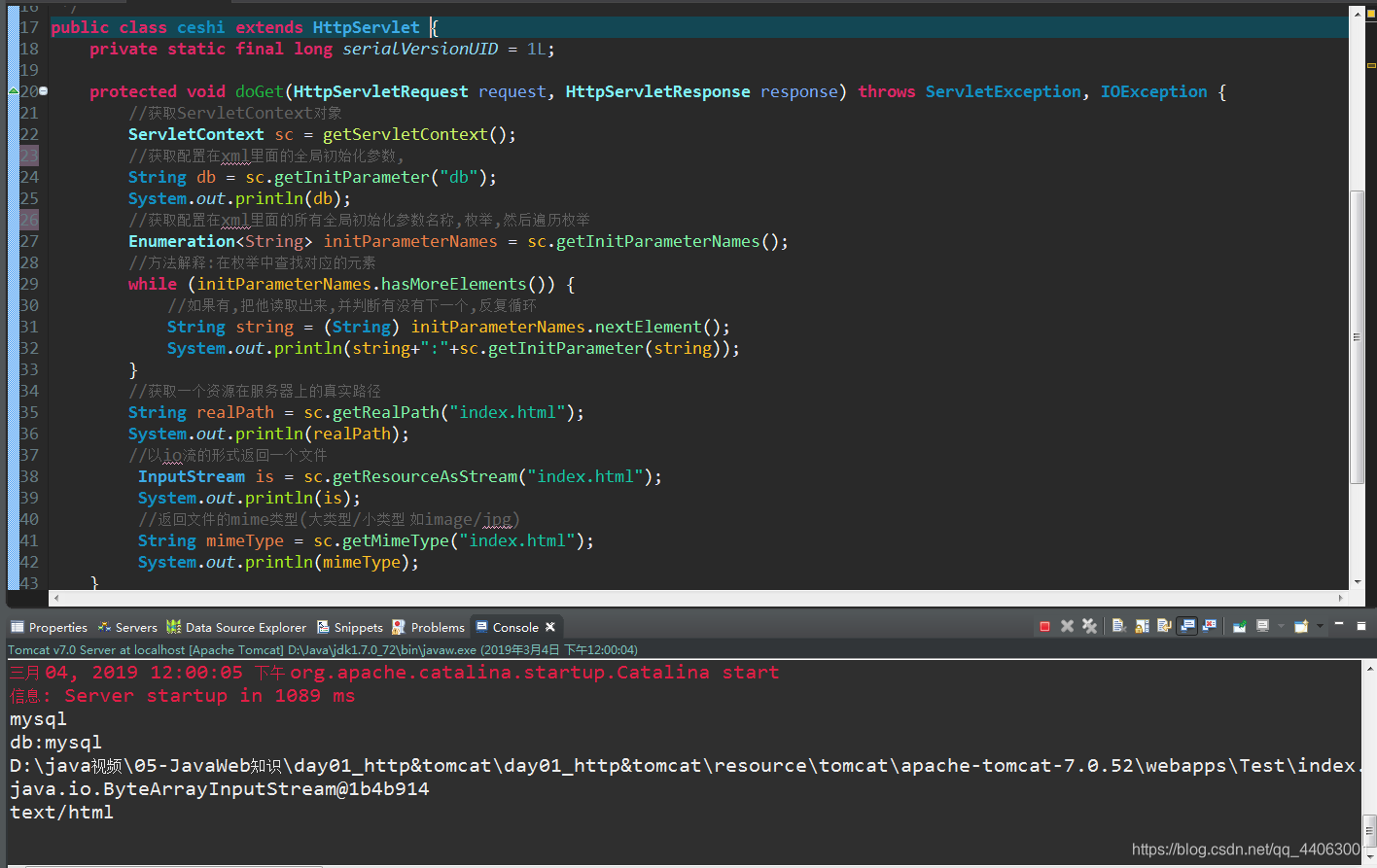Remove All Terminated Launches double-X icon

point(1089,626)
